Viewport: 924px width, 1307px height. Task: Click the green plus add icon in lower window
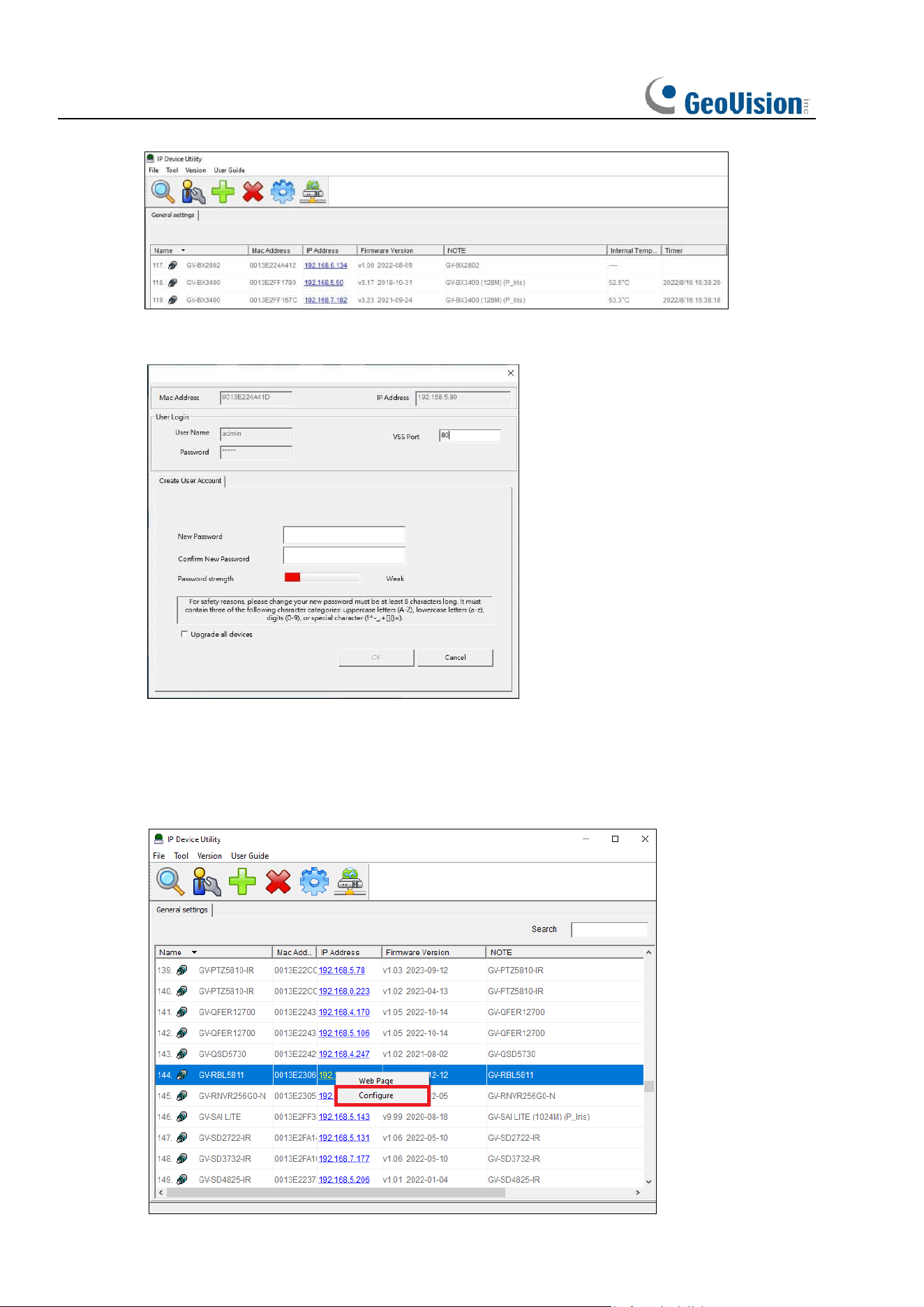(242, 881)
